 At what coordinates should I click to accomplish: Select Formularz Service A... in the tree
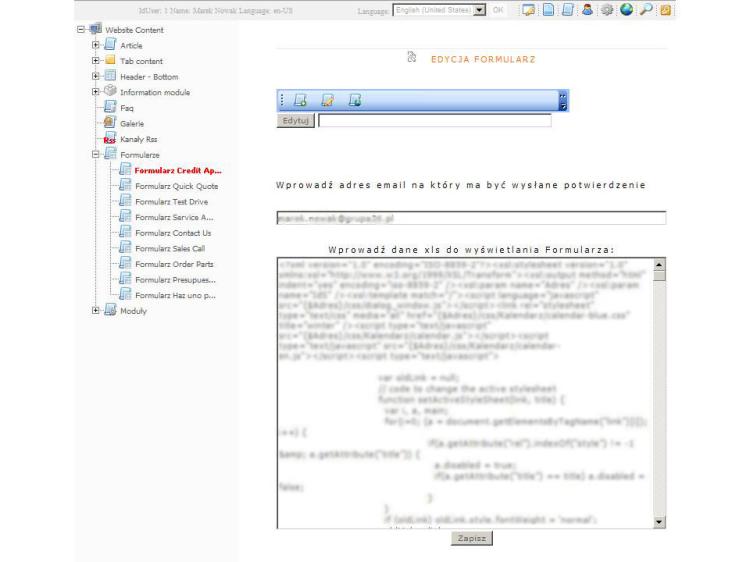click(174, 217)
